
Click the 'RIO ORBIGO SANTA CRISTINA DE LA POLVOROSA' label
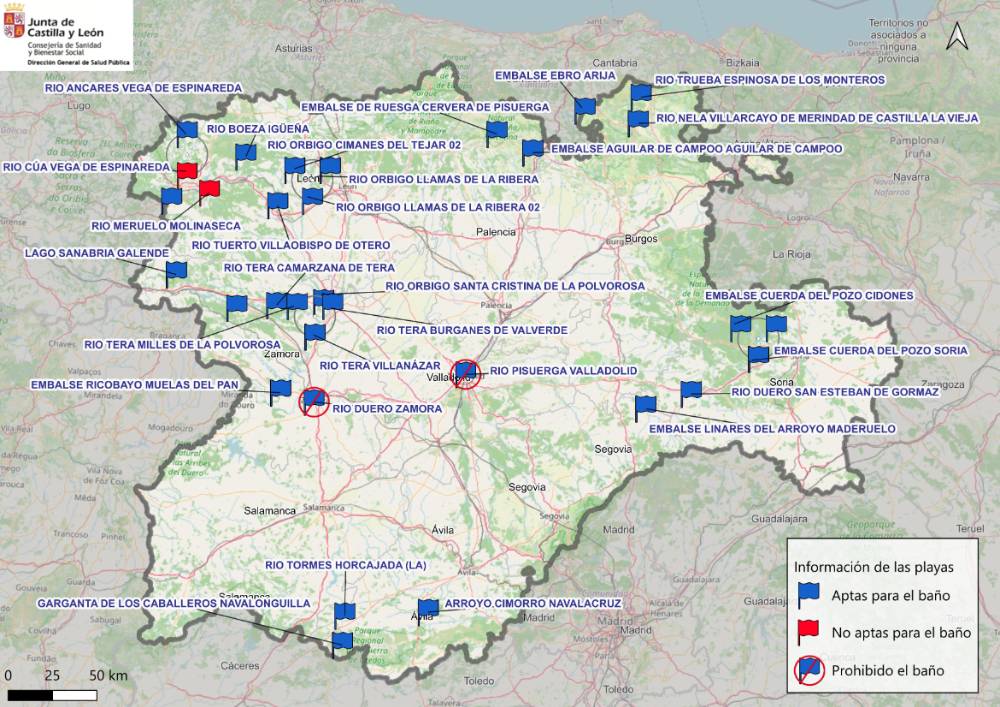515,286
